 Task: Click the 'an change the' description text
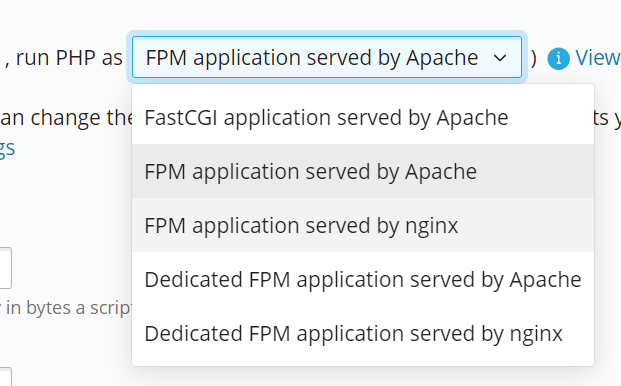click(66, 118)
